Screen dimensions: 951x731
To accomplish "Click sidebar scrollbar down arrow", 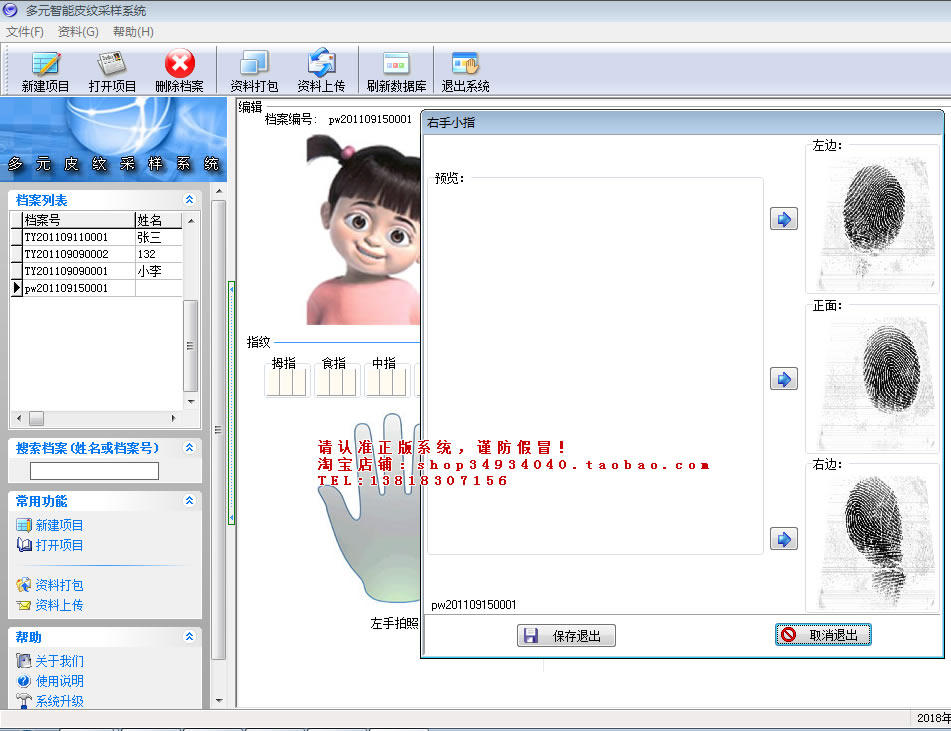I will (x=219, y=700).
